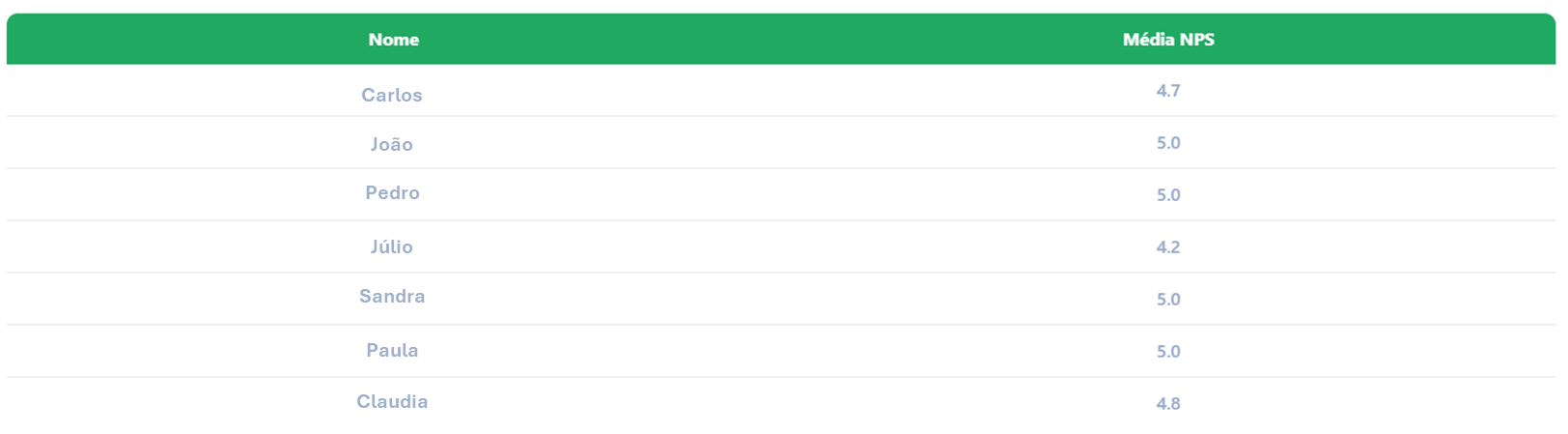Select the name Júlio
The height and width of the screenshot is (434, 1568).
[x=392, y=246]
